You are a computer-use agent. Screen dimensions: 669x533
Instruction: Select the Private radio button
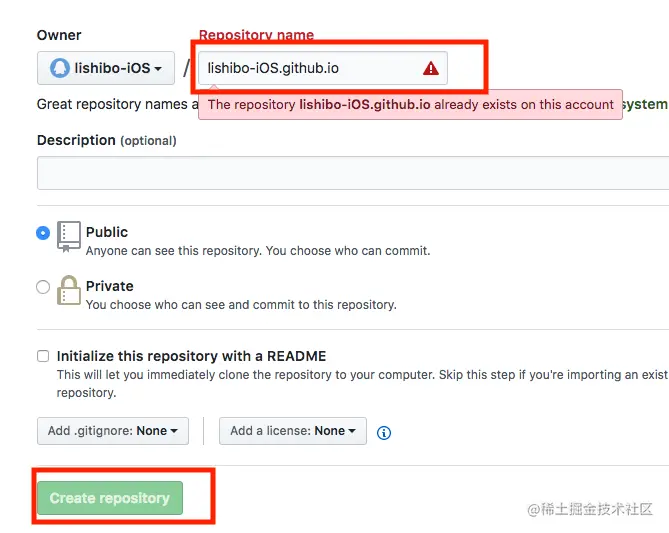coord(43,287)
